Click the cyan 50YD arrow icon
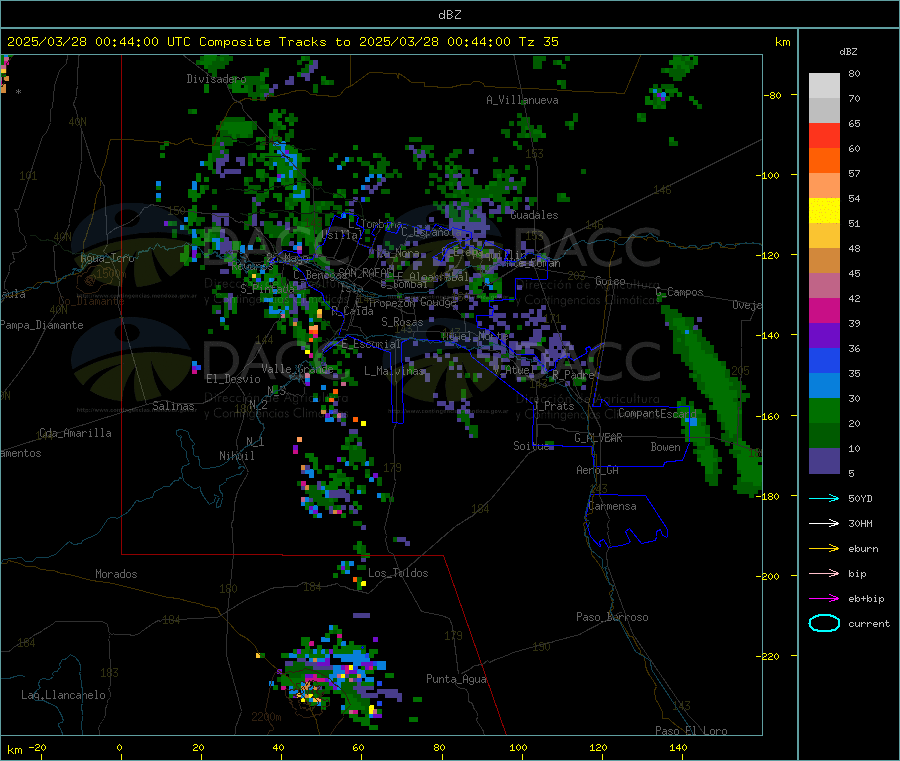900x761 pixels. point(824,498)
